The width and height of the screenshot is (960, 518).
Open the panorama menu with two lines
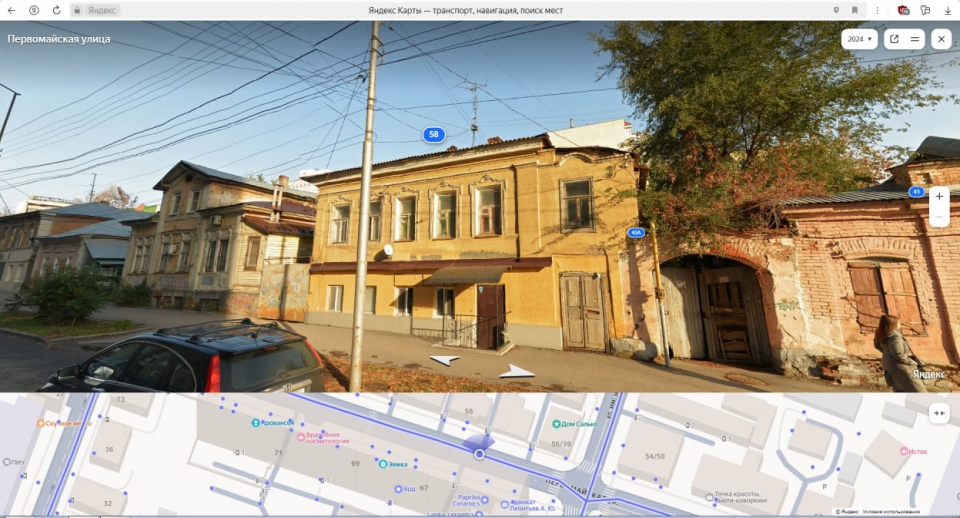click(914, 39)
